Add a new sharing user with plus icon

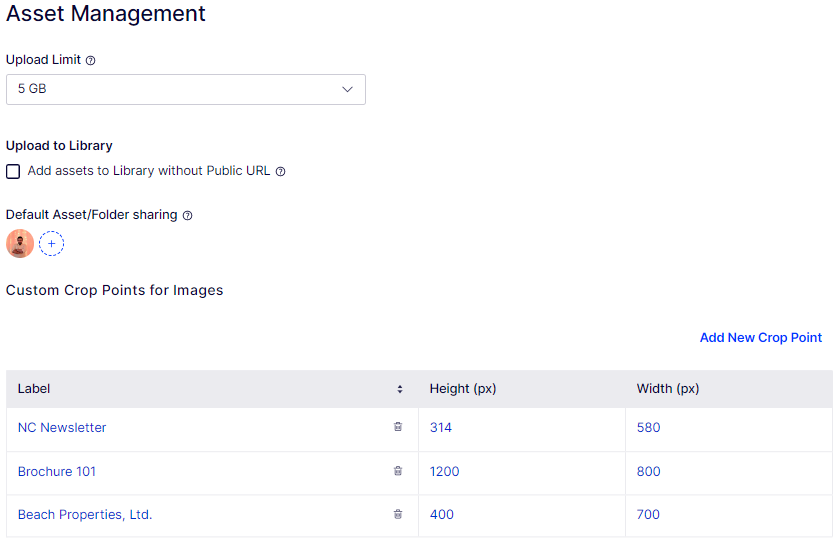tap(52, 244)
